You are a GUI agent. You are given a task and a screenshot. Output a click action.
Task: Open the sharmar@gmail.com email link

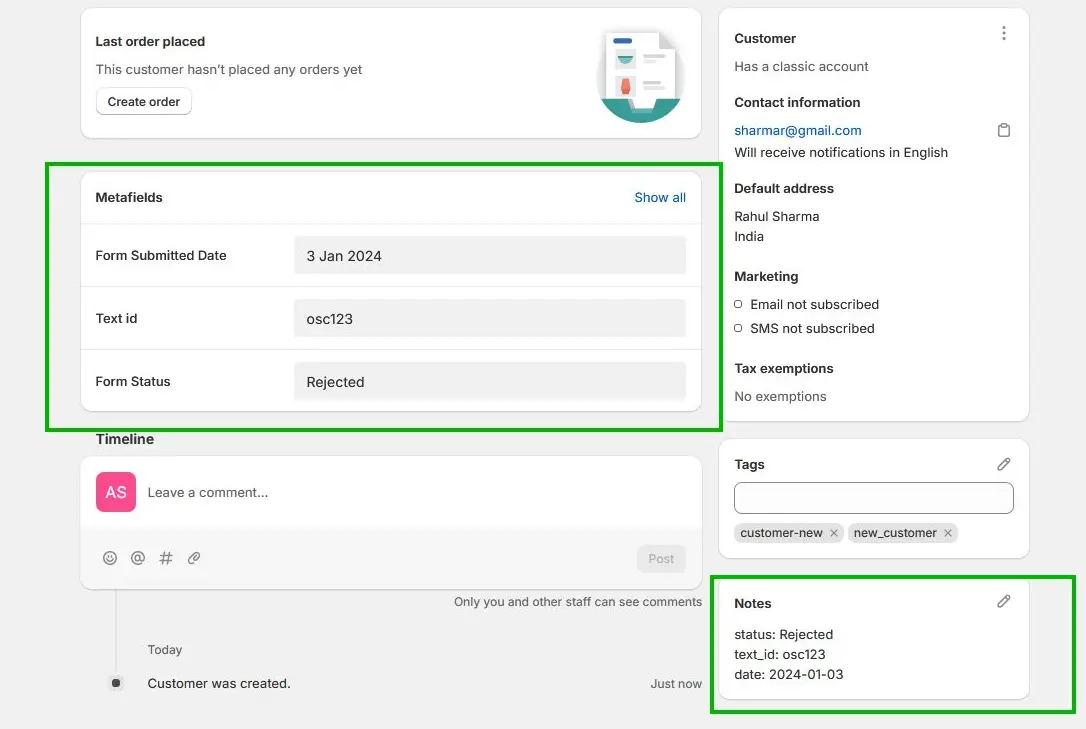(x=797, y=131)
